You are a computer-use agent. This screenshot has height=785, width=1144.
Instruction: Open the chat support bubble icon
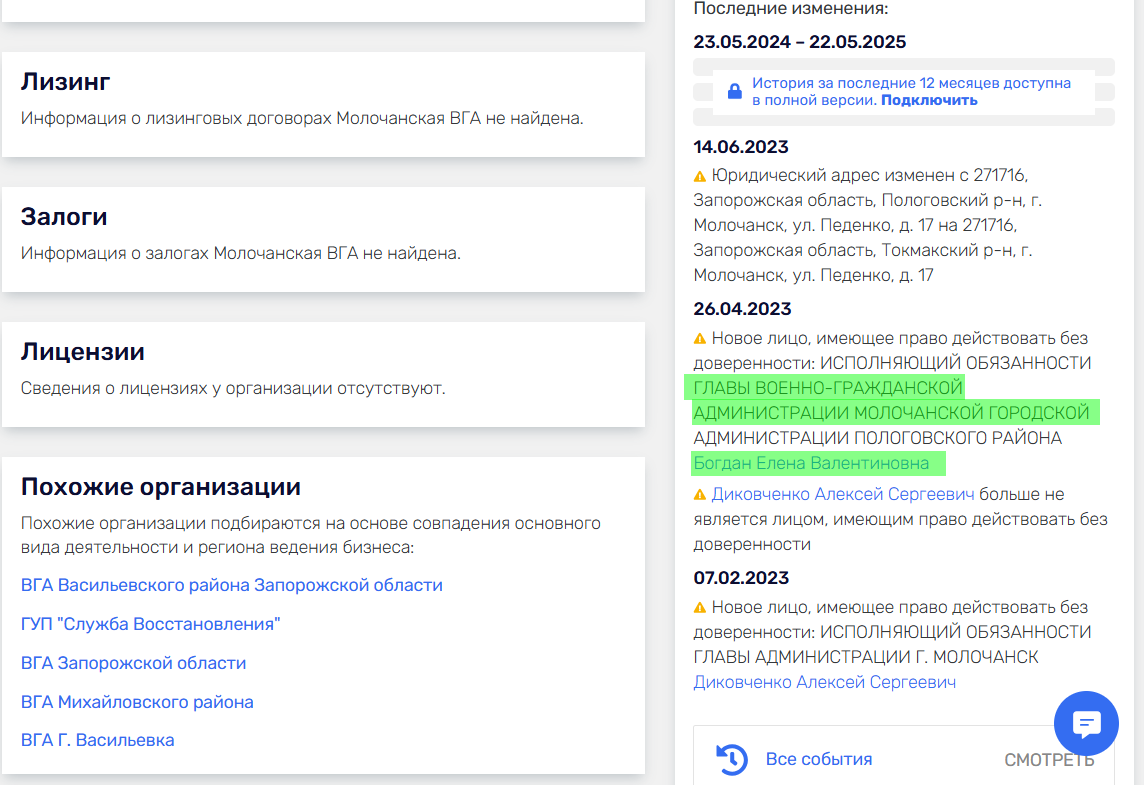pyautogui.click(x=1086, y=723)
